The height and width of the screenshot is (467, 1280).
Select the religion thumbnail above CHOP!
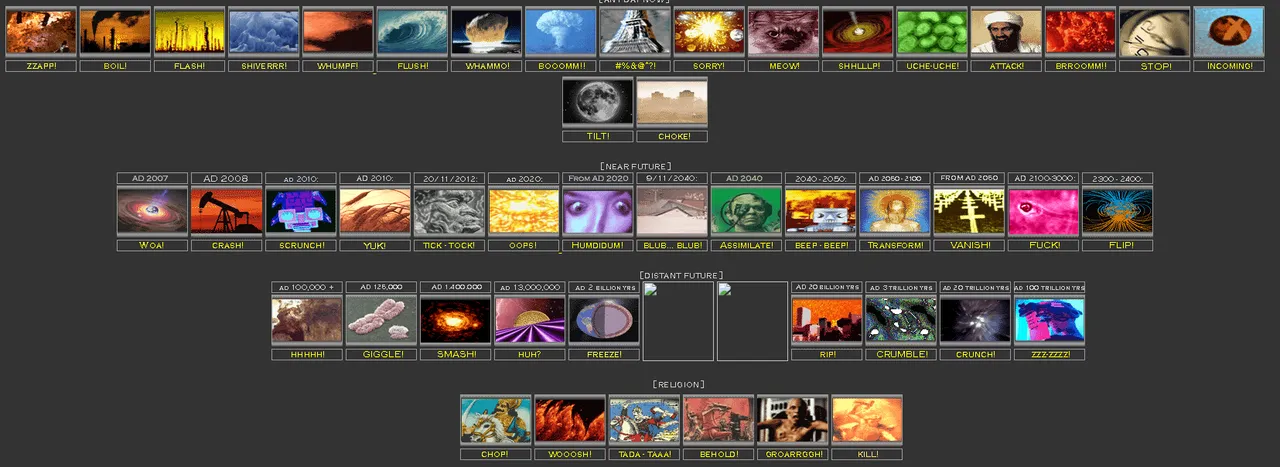point(496,419)
